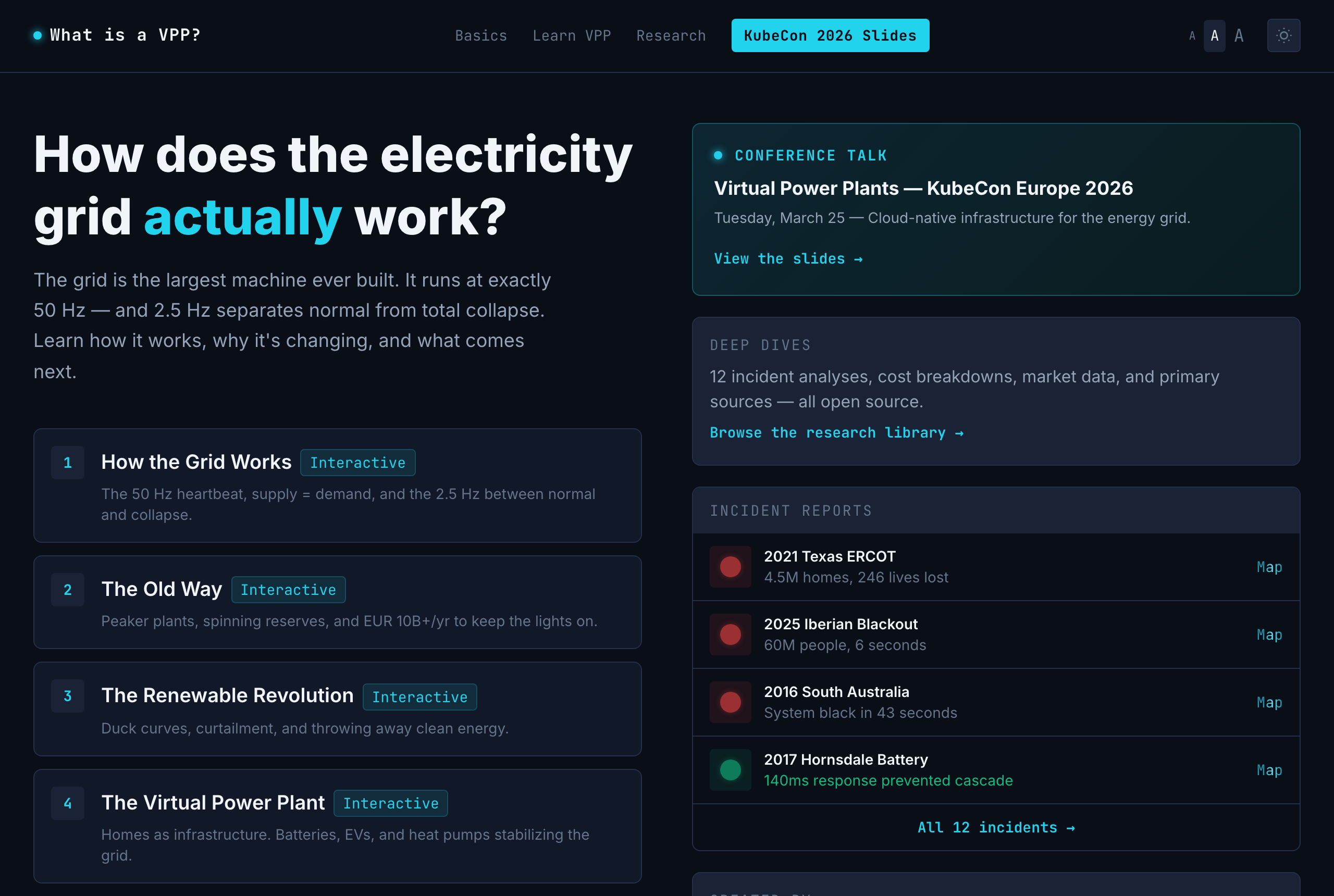Click the number 3 step badge
Screen dimensions: 1334x896
[67, 695]
